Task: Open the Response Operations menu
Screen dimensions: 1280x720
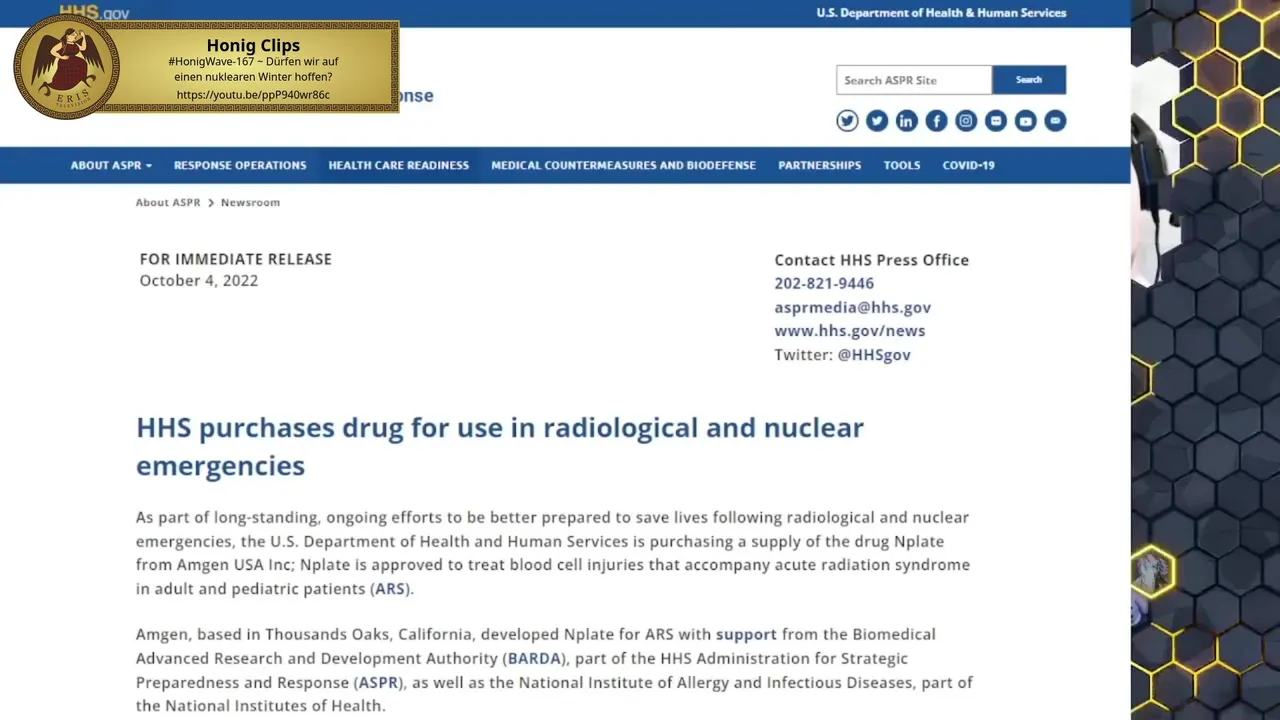Action: pos(240,165)
